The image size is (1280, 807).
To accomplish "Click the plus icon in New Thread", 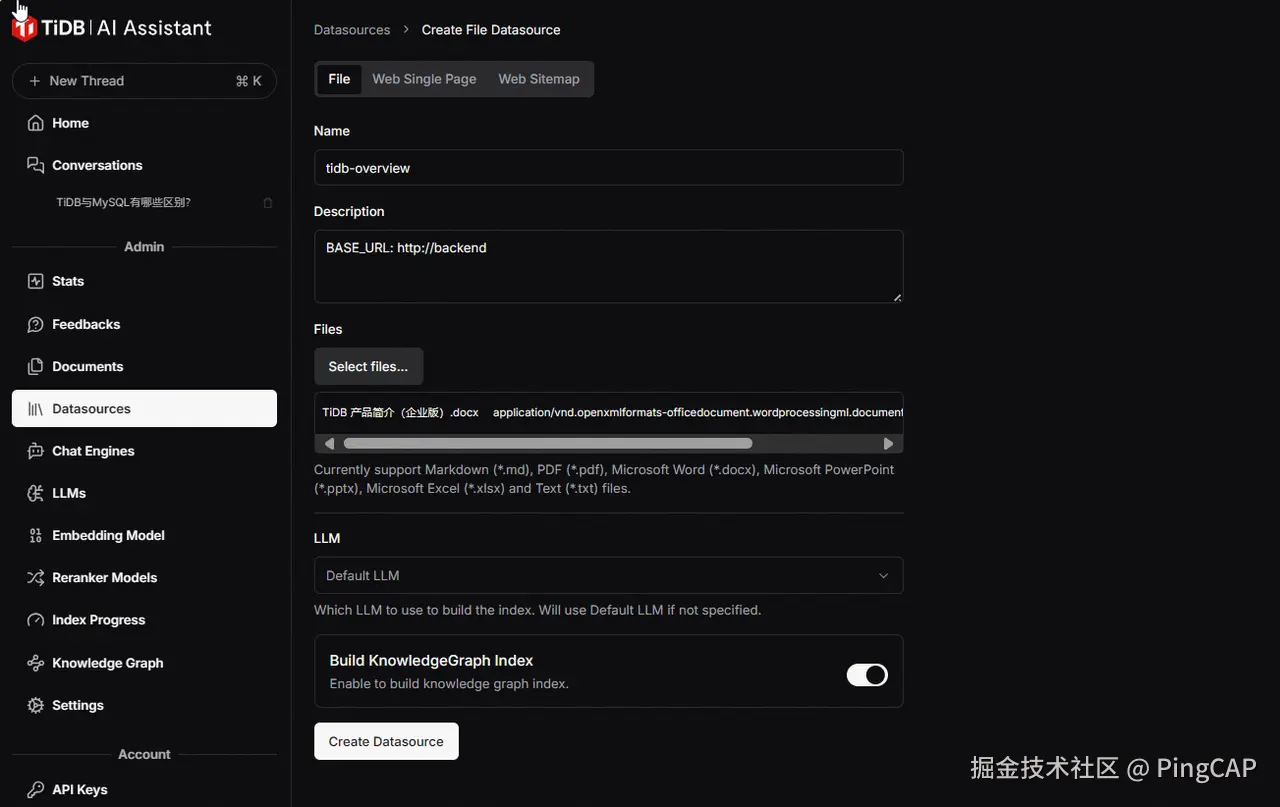I will [x=35, y=81].
